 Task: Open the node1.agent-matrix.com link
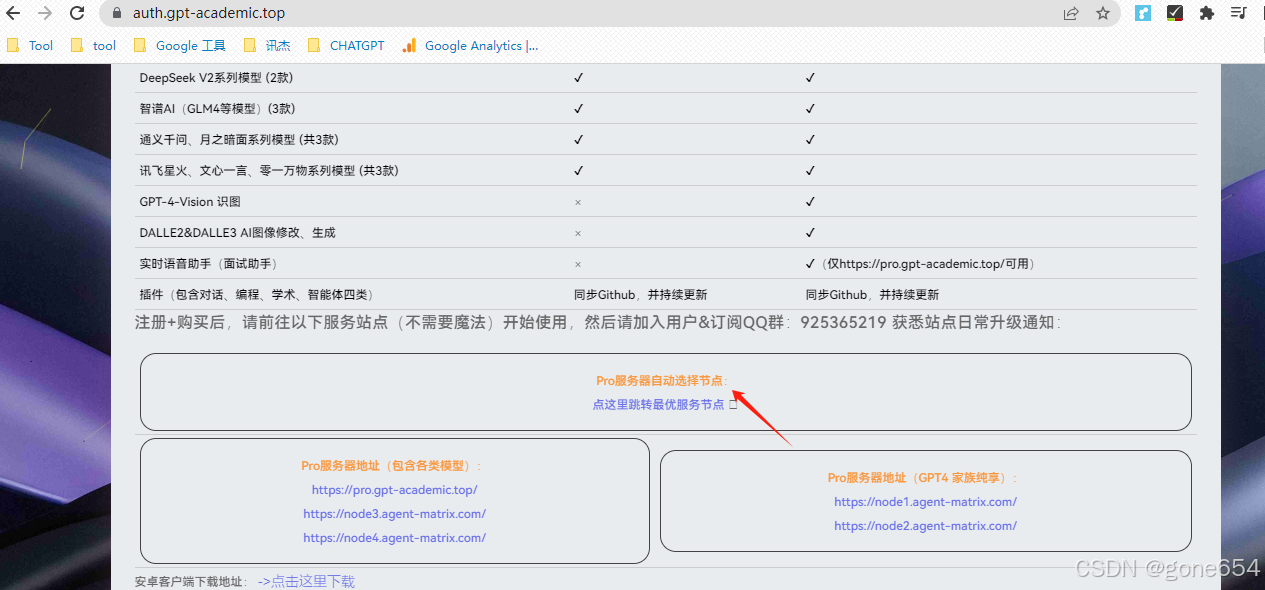click(925, 502)
